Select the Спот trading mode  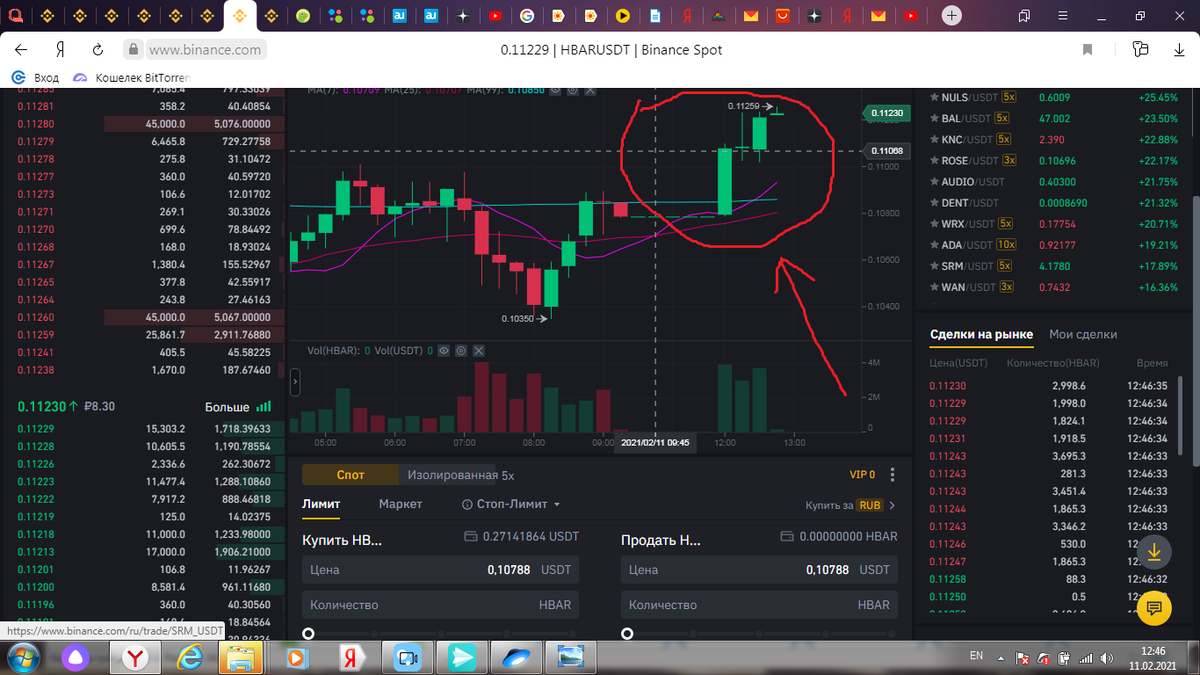point(350,475)
